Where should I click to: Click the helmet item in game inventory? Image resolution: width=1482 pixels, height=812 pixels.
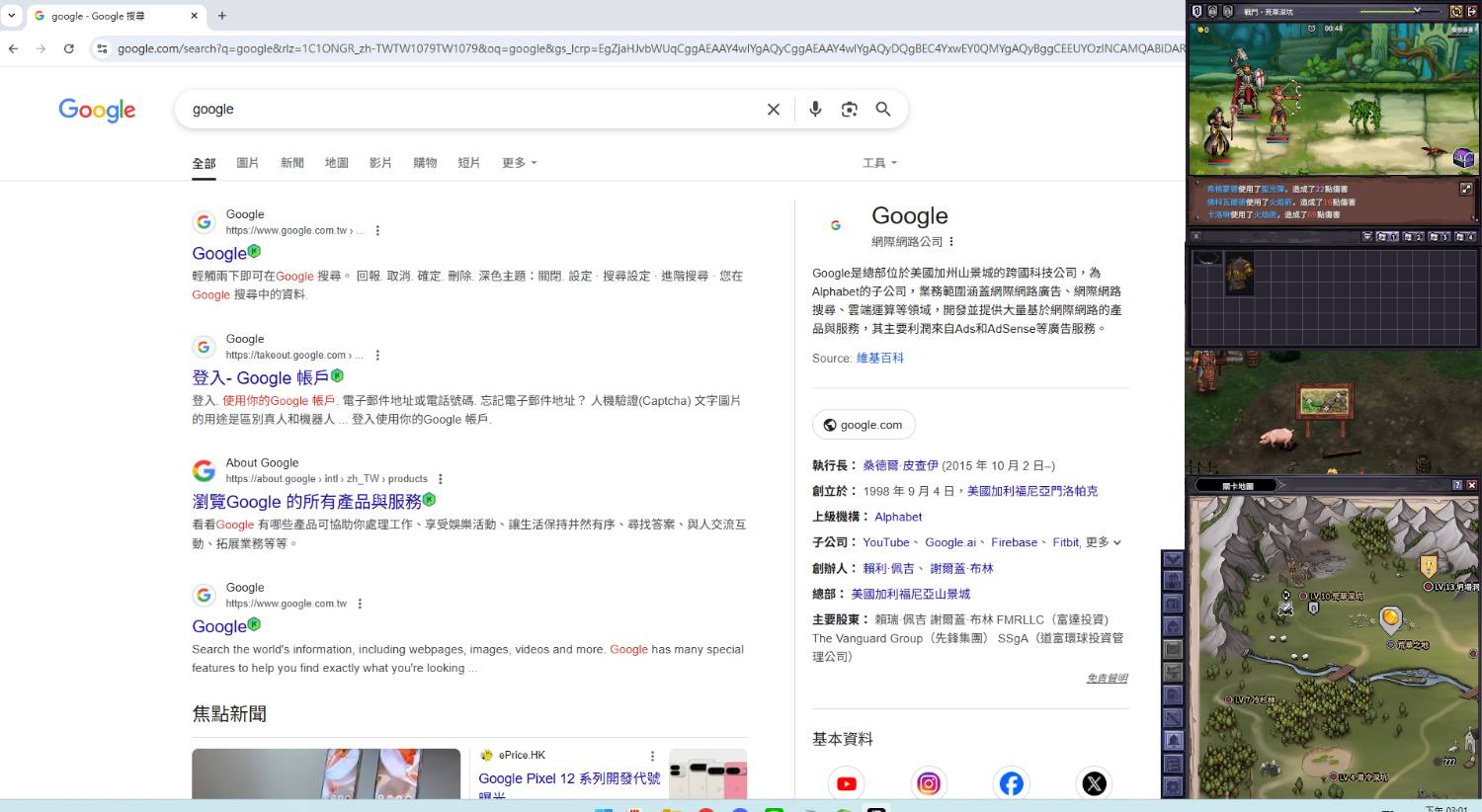pos(1239,274)
